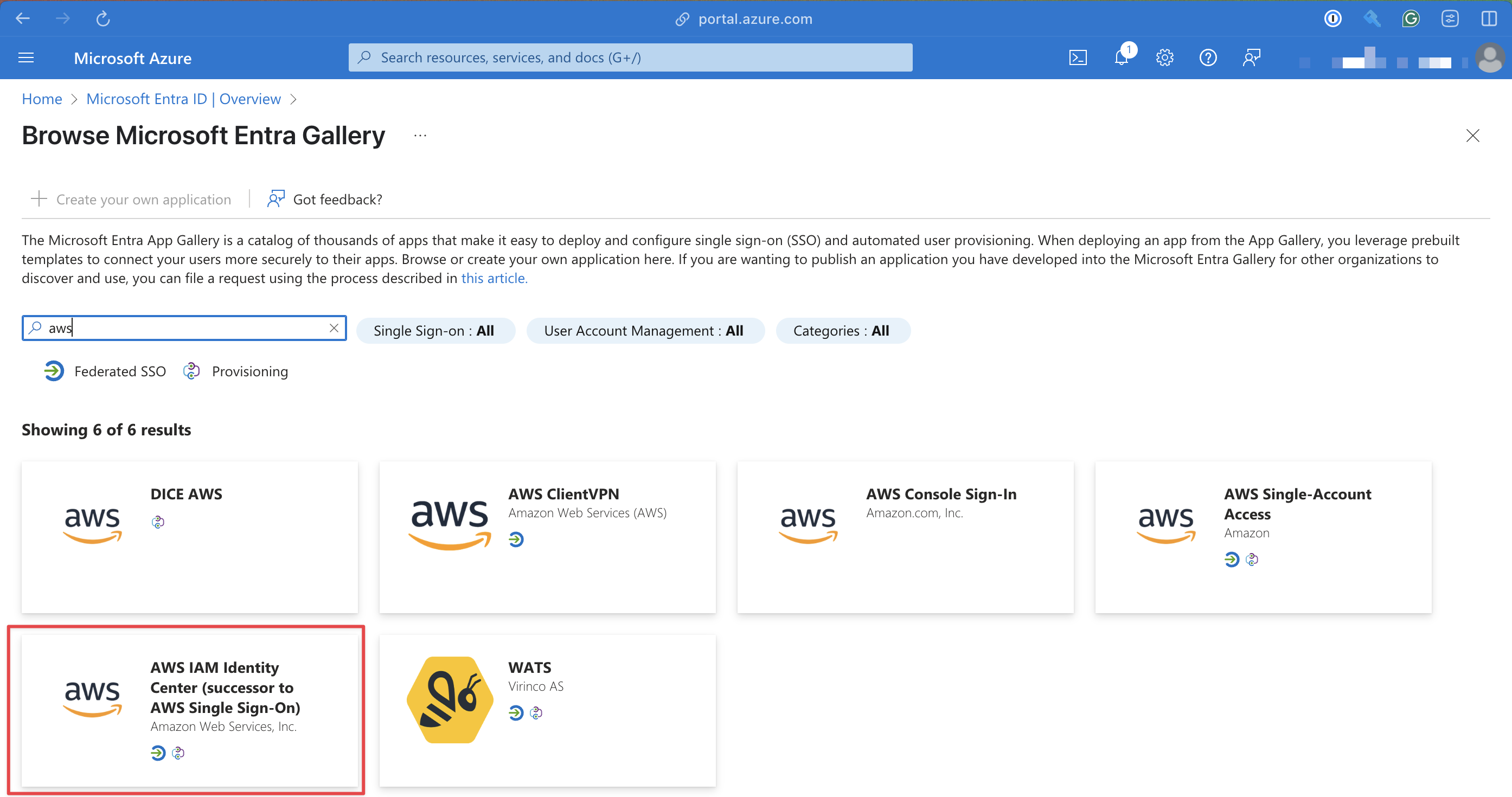Image resolution: width=1512 pixels, height=797 pixels.
Task: Close the Browse Microsoft Entra Gallery blade
Action: click(1472, 136)
